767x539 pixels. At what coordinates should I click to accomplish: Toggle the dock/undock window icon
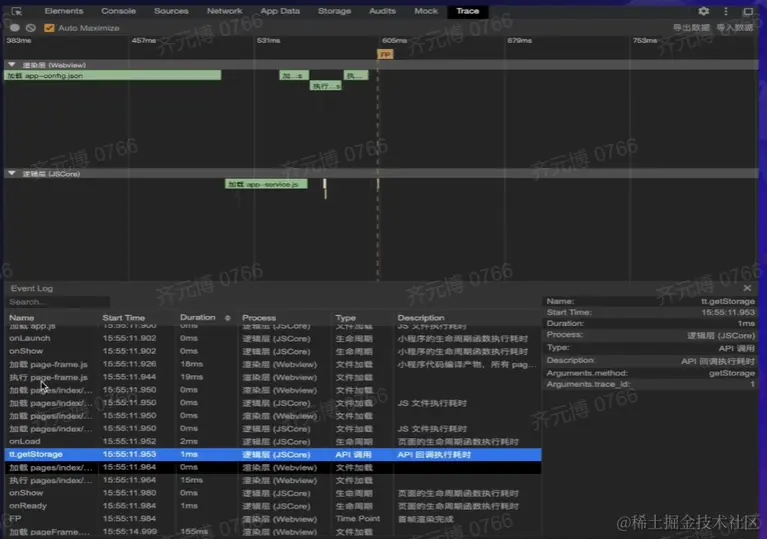click(748, 11)
